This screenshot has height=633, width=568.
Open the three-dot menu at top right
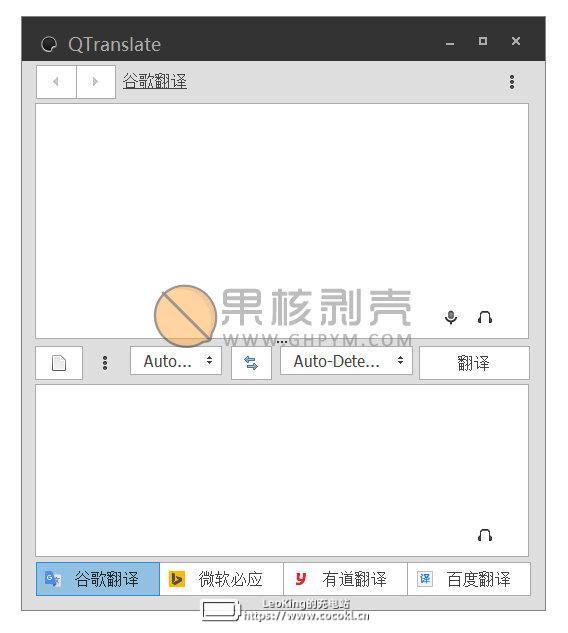(x=512, y=82)
